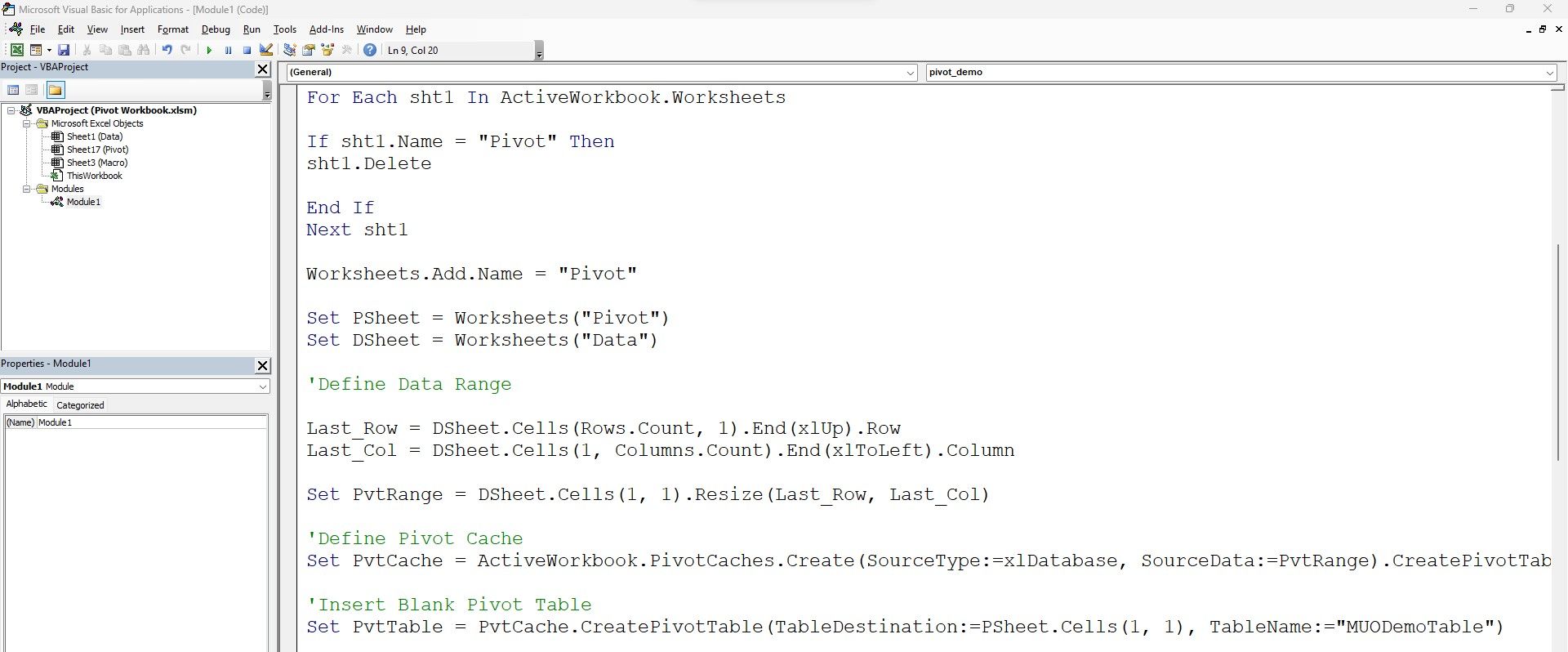The image size is (1568, 652).
Task: Click the View Code icon in Project pane
Action: (x=13, y=90)
